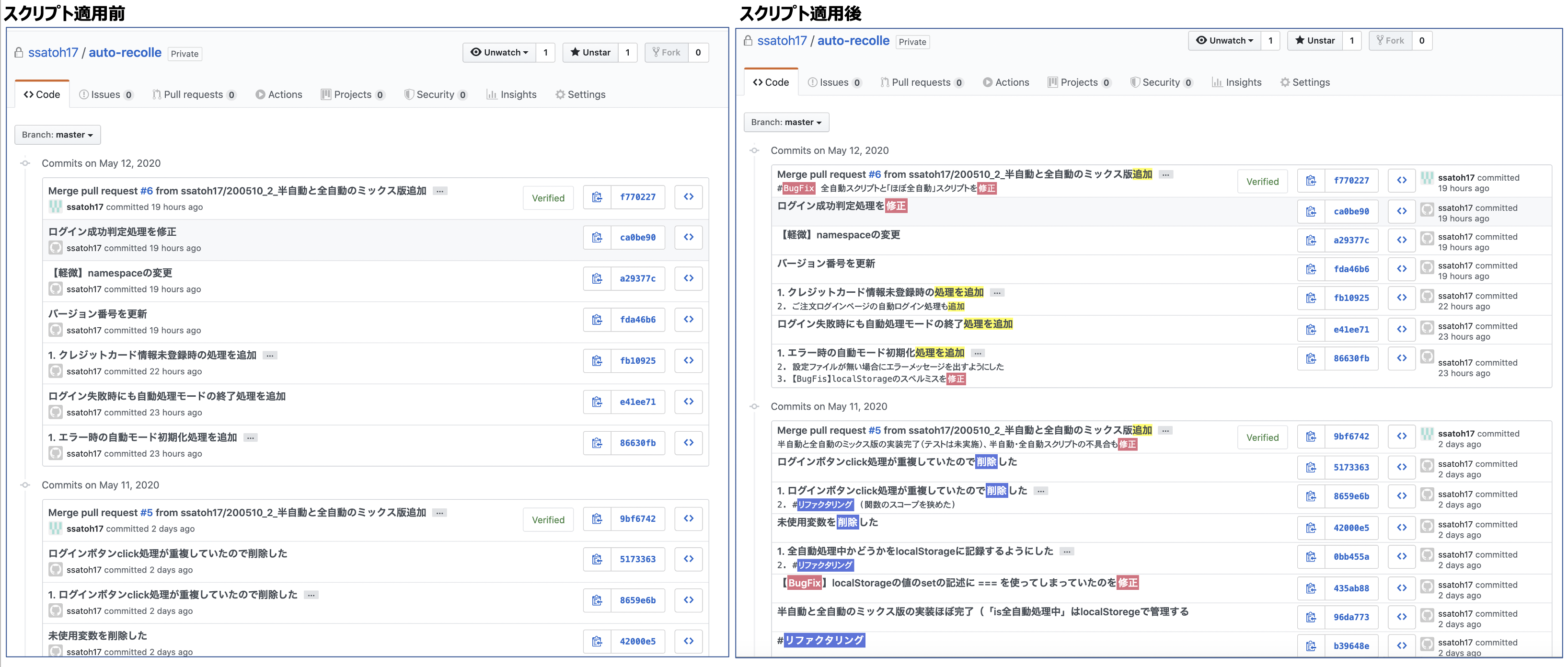The width and height of the screenshot is (1568, 667).
Task: Expand the ellipsis on merge commit #6
Action: pyautogui.click(x=439, y=191)
